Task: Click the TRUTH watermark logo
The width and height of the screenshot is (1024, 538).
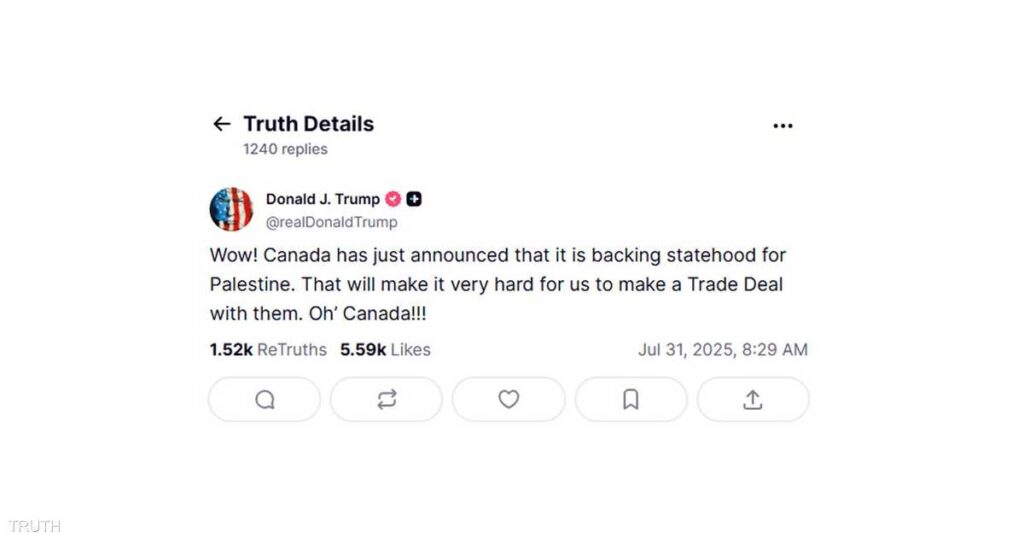Action: click(35, 526)
